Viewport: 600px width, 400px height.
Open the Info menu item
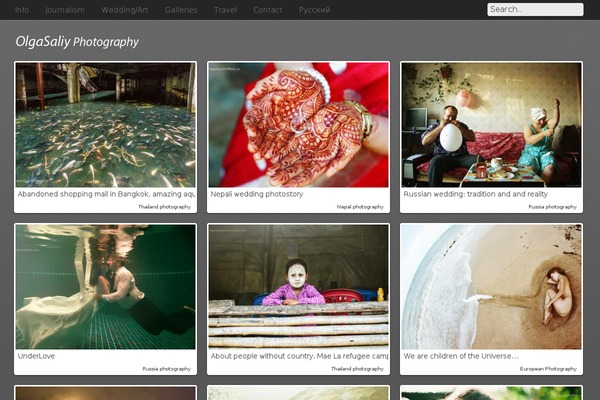pyautogui.click(x=22, y=10)
